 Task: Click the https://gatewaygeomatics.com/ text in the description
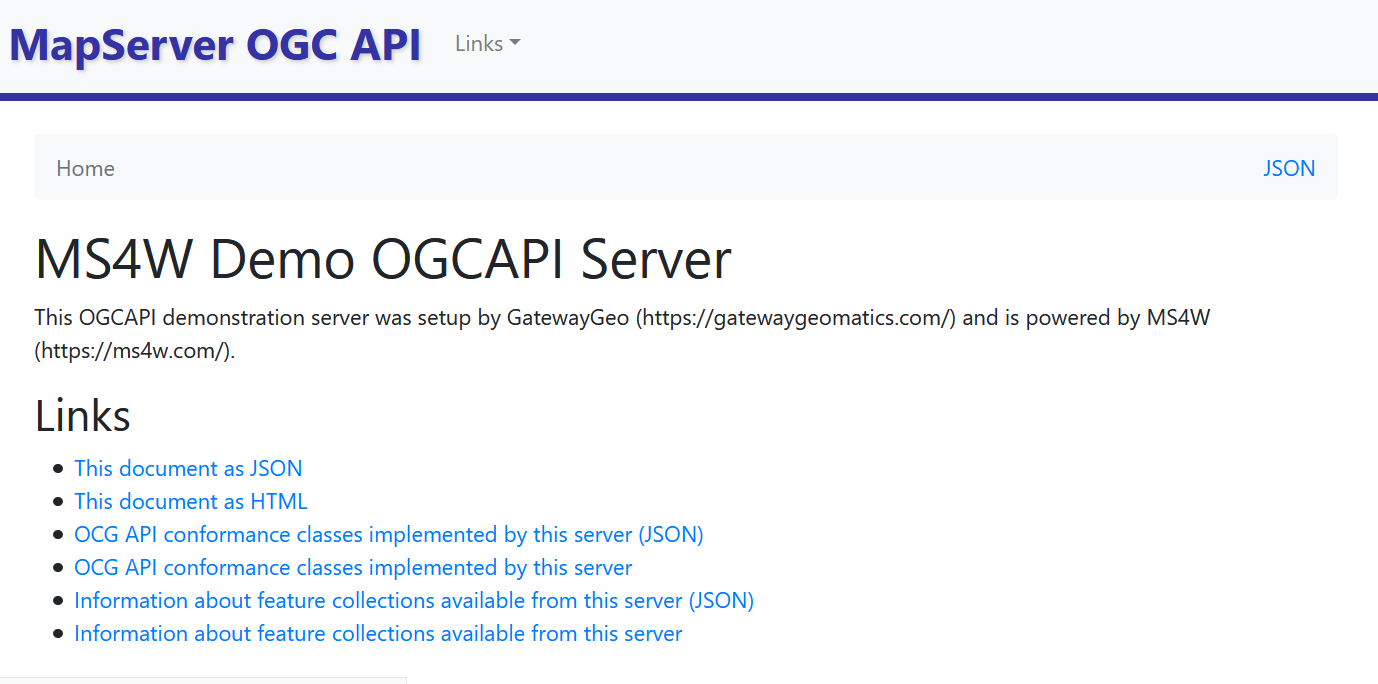coord(796,318)
